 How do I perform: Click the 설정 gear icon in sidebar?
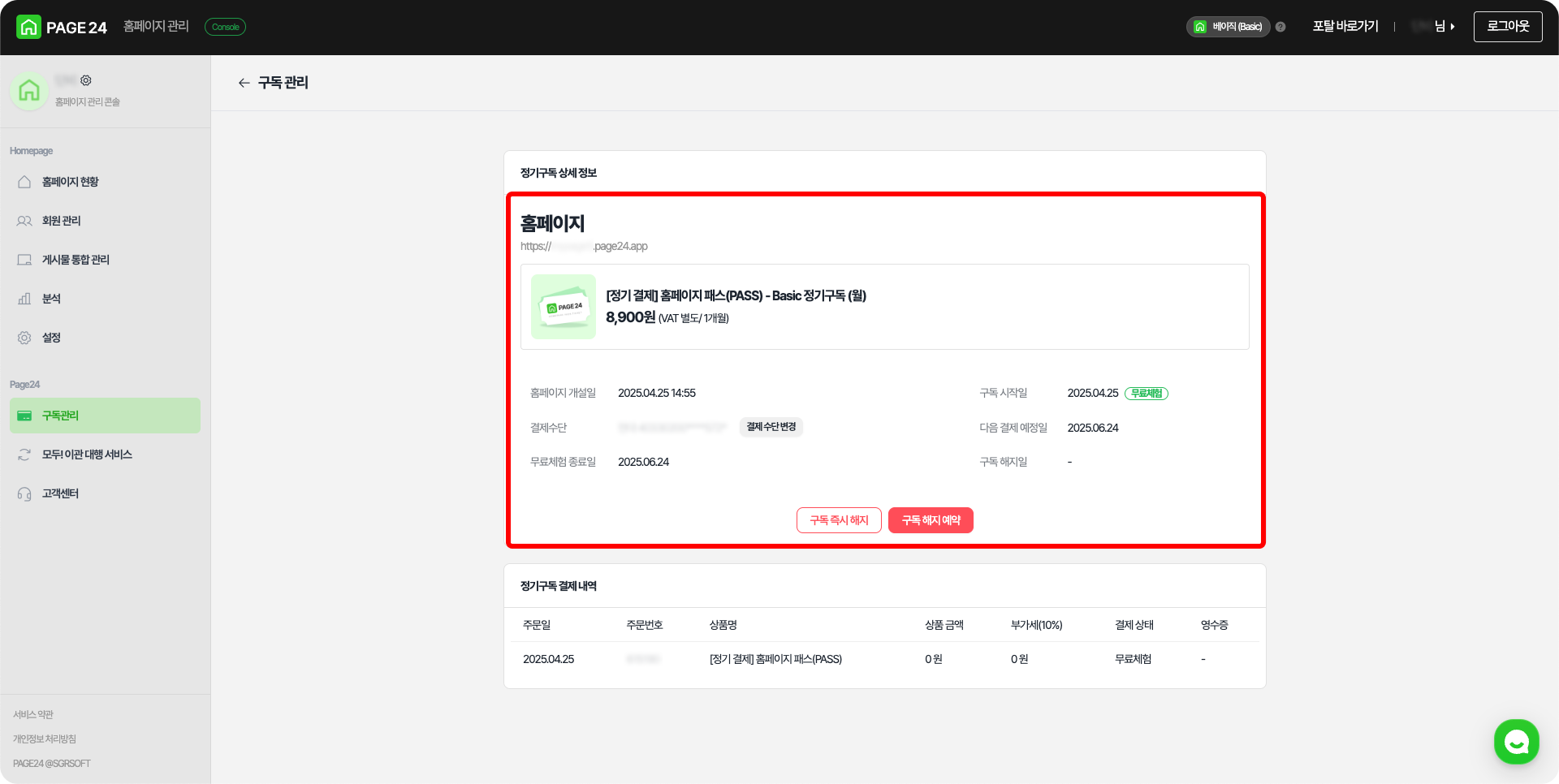pos(24,338)
